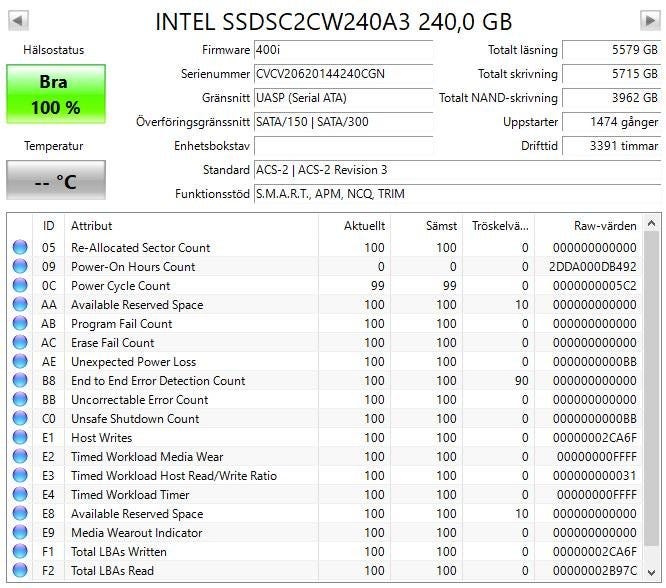Click the previous disk arrow button
Viewport: 666px width, 588px height.
click(x=17, y=21)
